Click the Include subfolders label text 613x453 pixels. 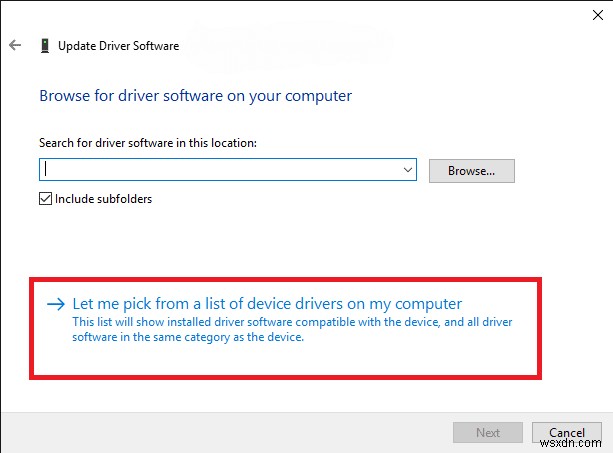coord(103,198)
